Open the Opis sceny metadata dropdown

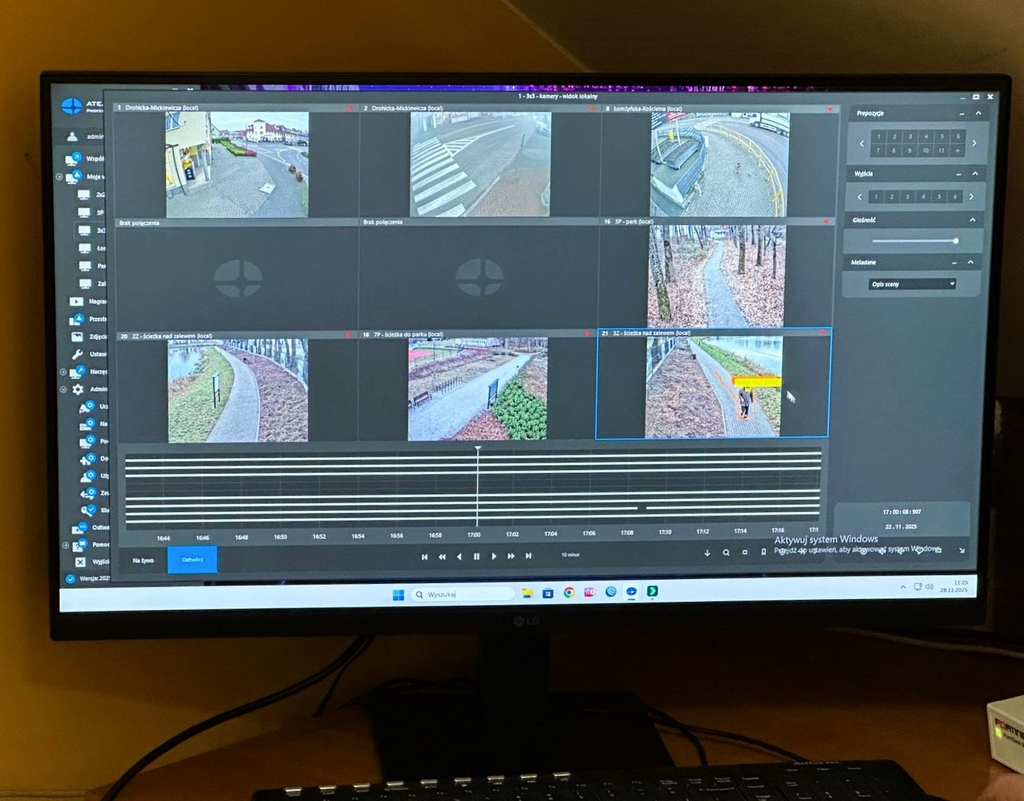pyautogui.click(x=911, y=284)
